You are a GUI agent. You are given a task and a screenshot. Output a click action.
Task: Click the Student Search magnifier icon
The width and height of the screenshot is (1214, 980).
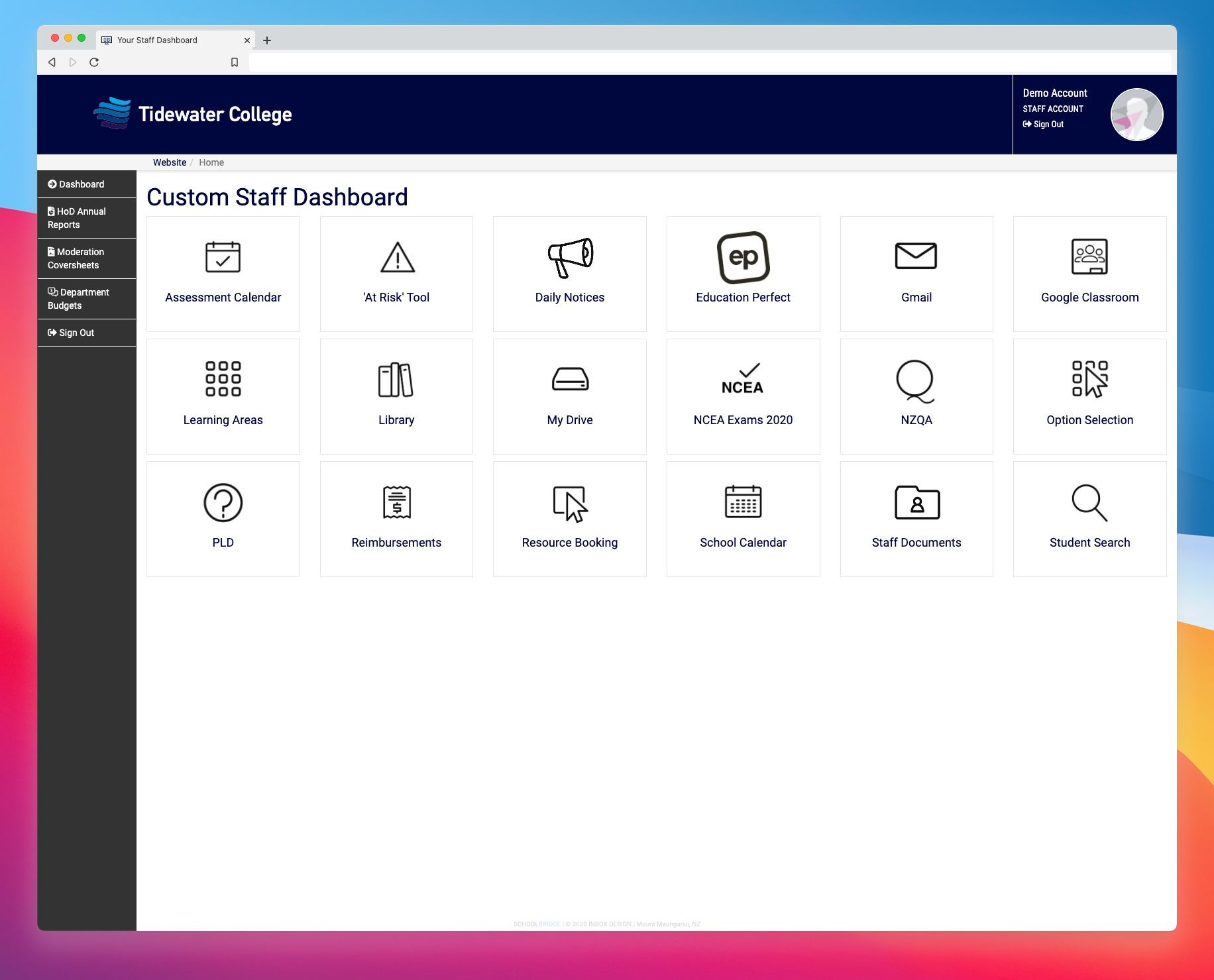[1089, 502]
